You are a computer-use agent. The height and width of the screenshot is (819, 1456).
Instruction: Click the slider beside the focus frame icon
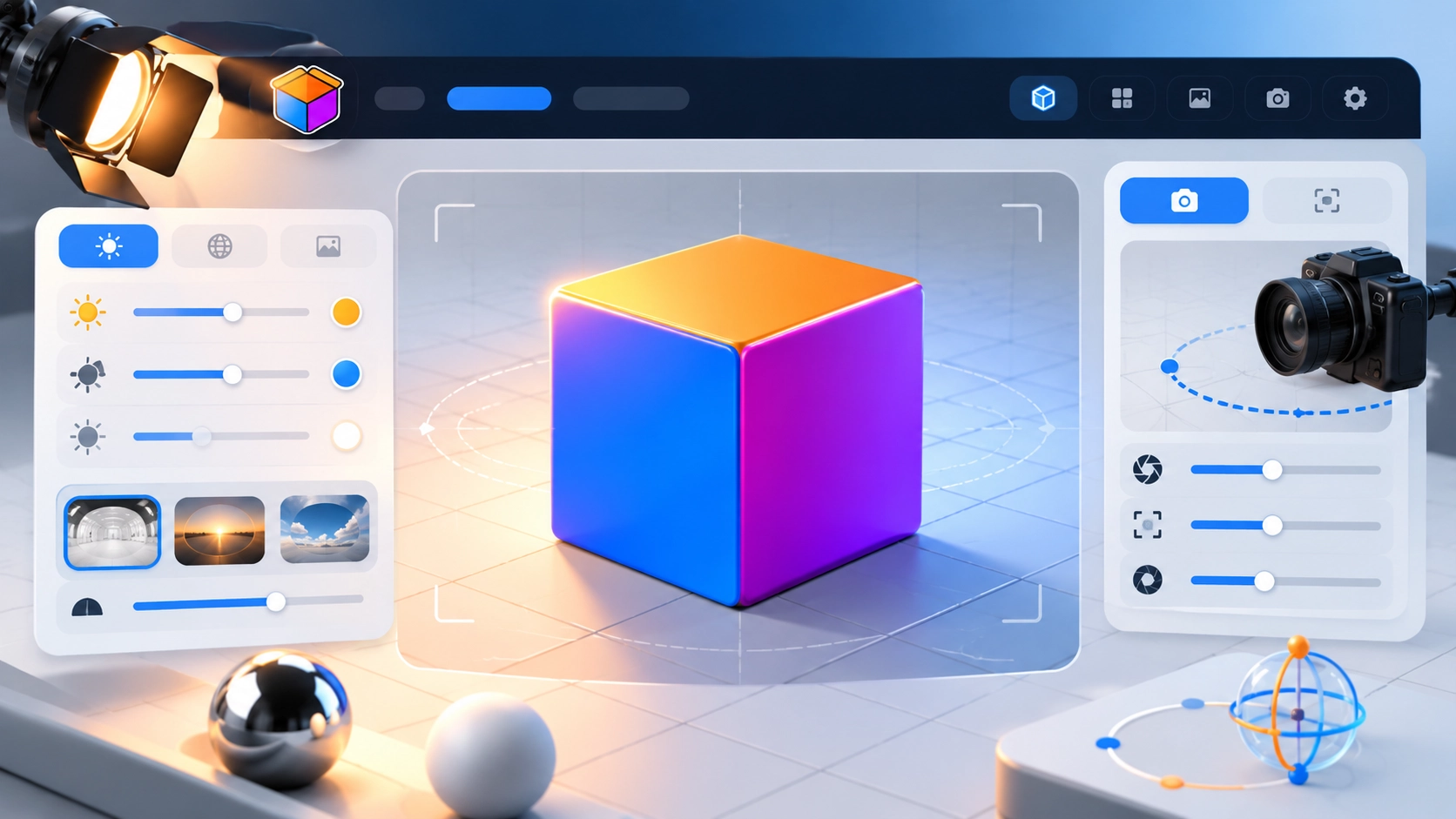pyautogui.click(x=1285, y=526)
